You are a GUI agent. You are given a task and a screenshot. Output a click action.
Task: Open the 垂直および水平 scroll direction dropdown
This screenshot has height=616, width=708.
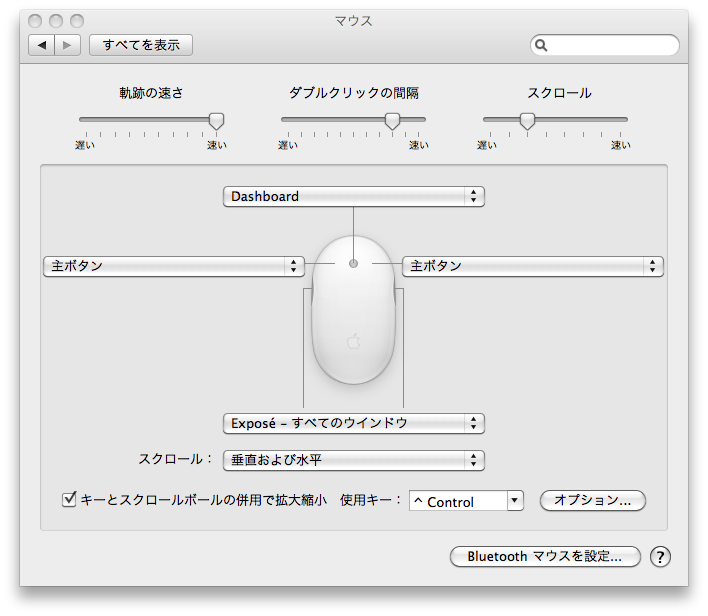(x=353, y=460)
